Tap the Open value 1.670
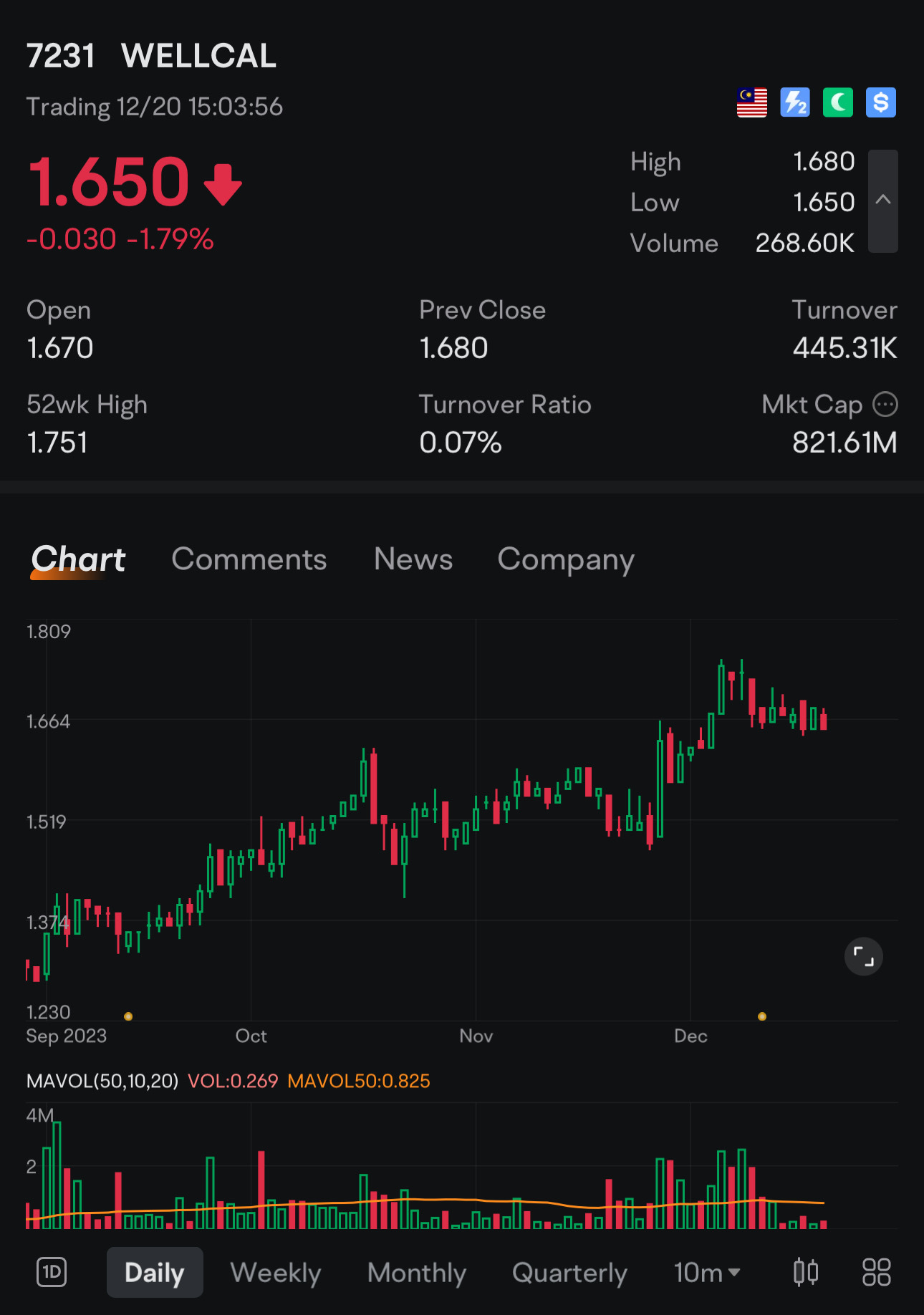Screen dimensions: 924x1315 [x=60, y=349]
